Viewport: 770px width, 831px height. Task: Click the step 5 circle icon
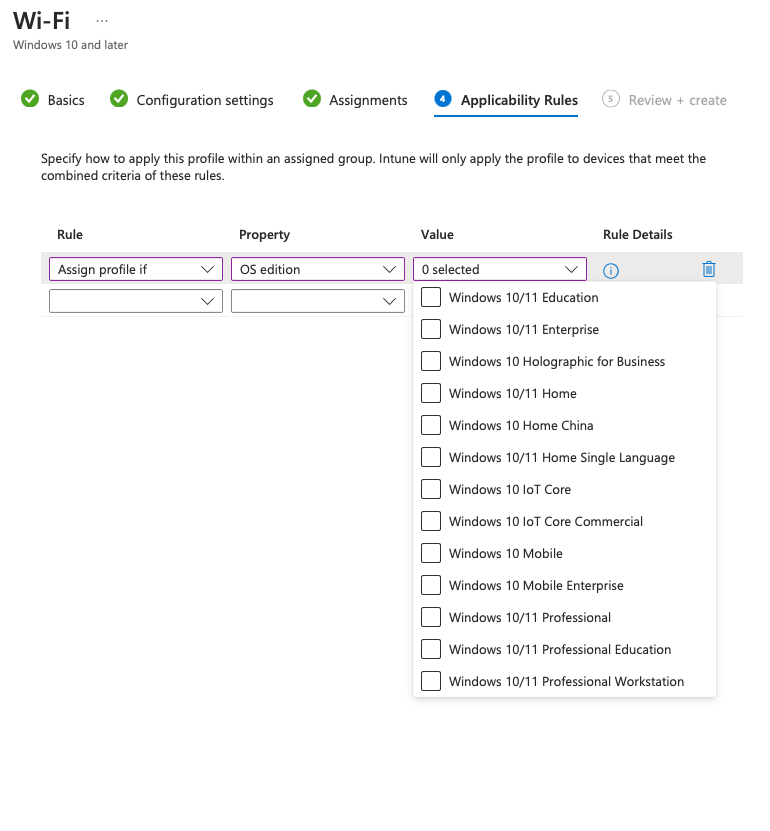610,99
